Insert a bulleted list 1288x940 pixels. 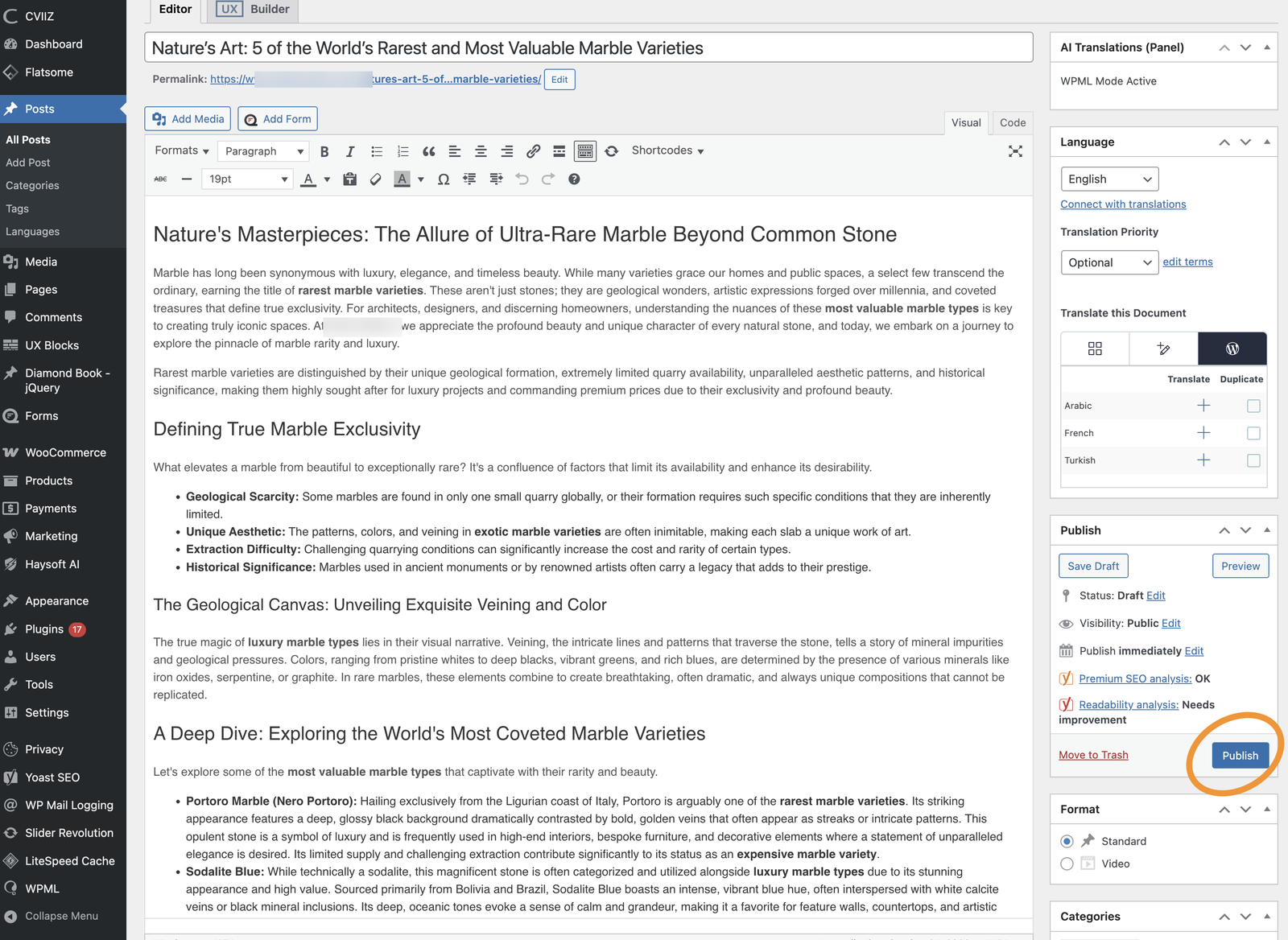pyautogui.click(x=377, y=151)
